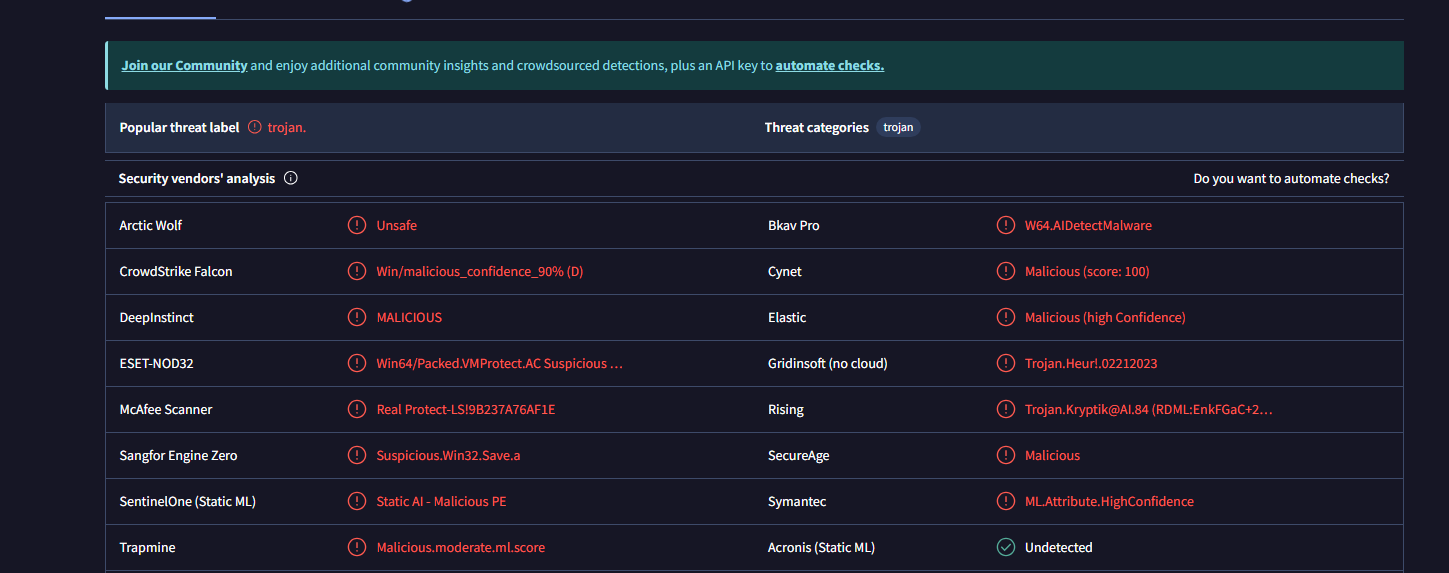Viewport: 1449px width, 573px height.
Task: Click the warning icon in CrowdStrike Falcon row
Action: click(356, 271)
